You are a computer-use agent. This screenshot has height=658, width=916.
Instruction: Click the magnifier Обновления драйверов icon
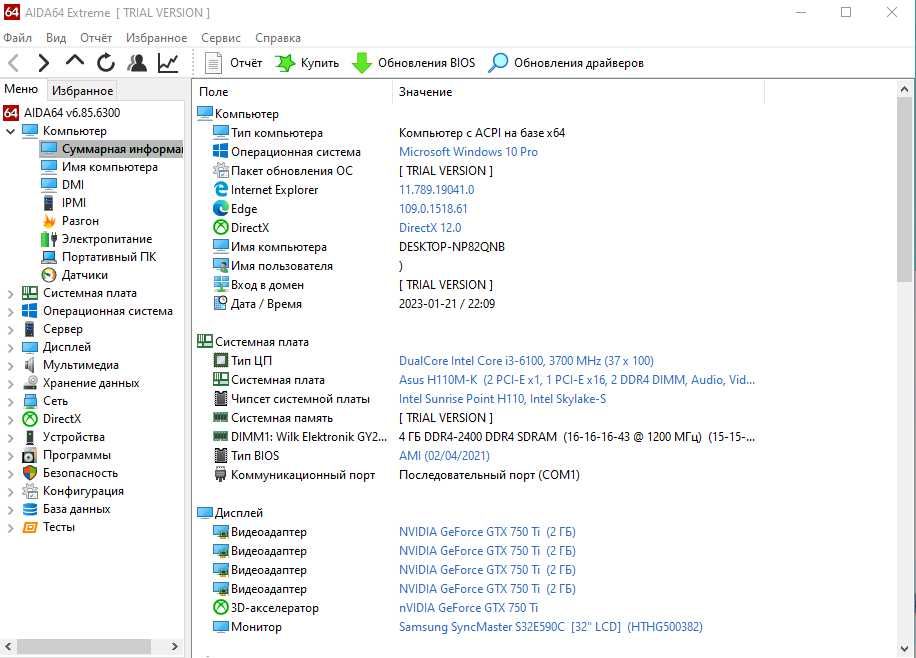[498, 63]
